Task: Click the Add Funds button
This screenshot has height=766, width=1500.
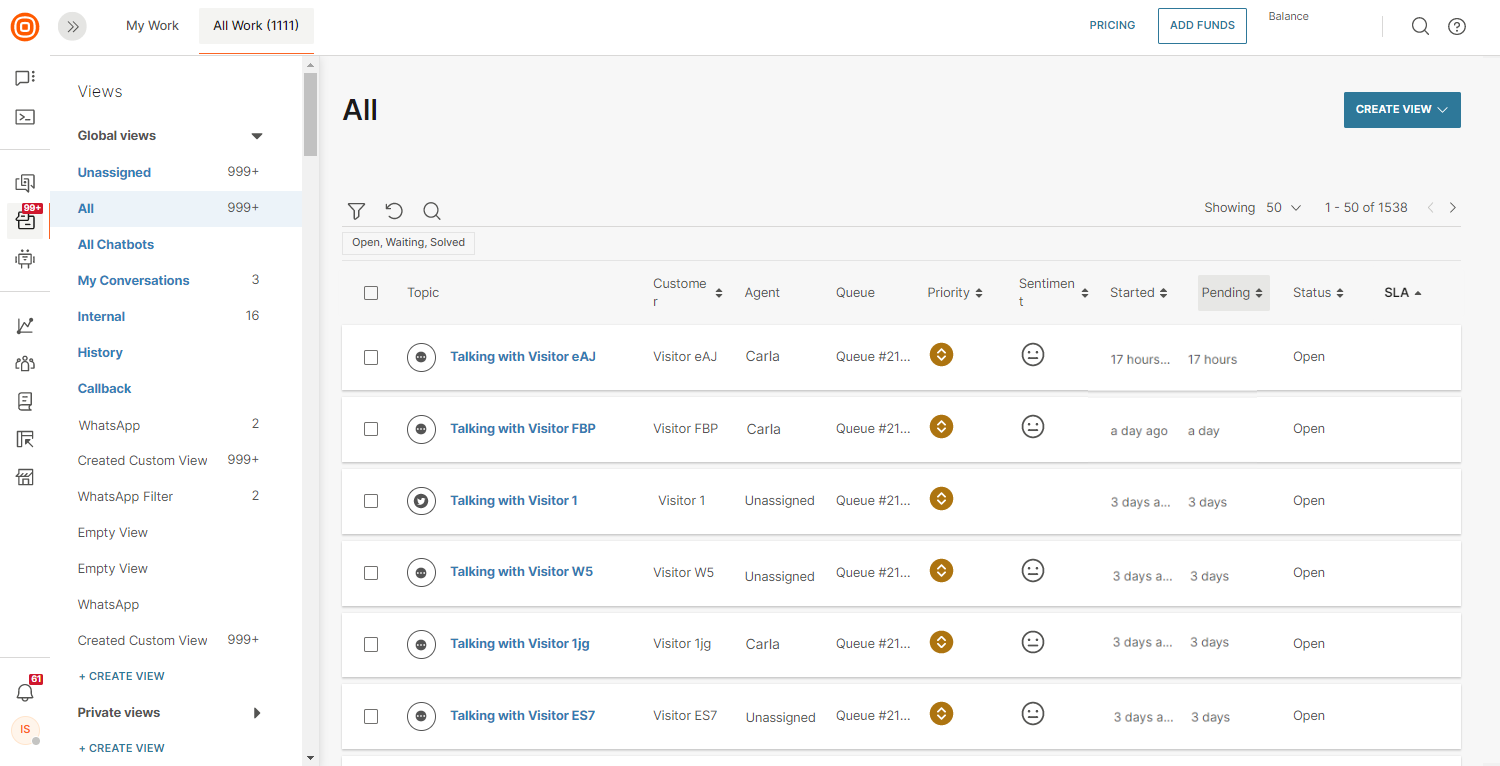Action: [1202, 26]
